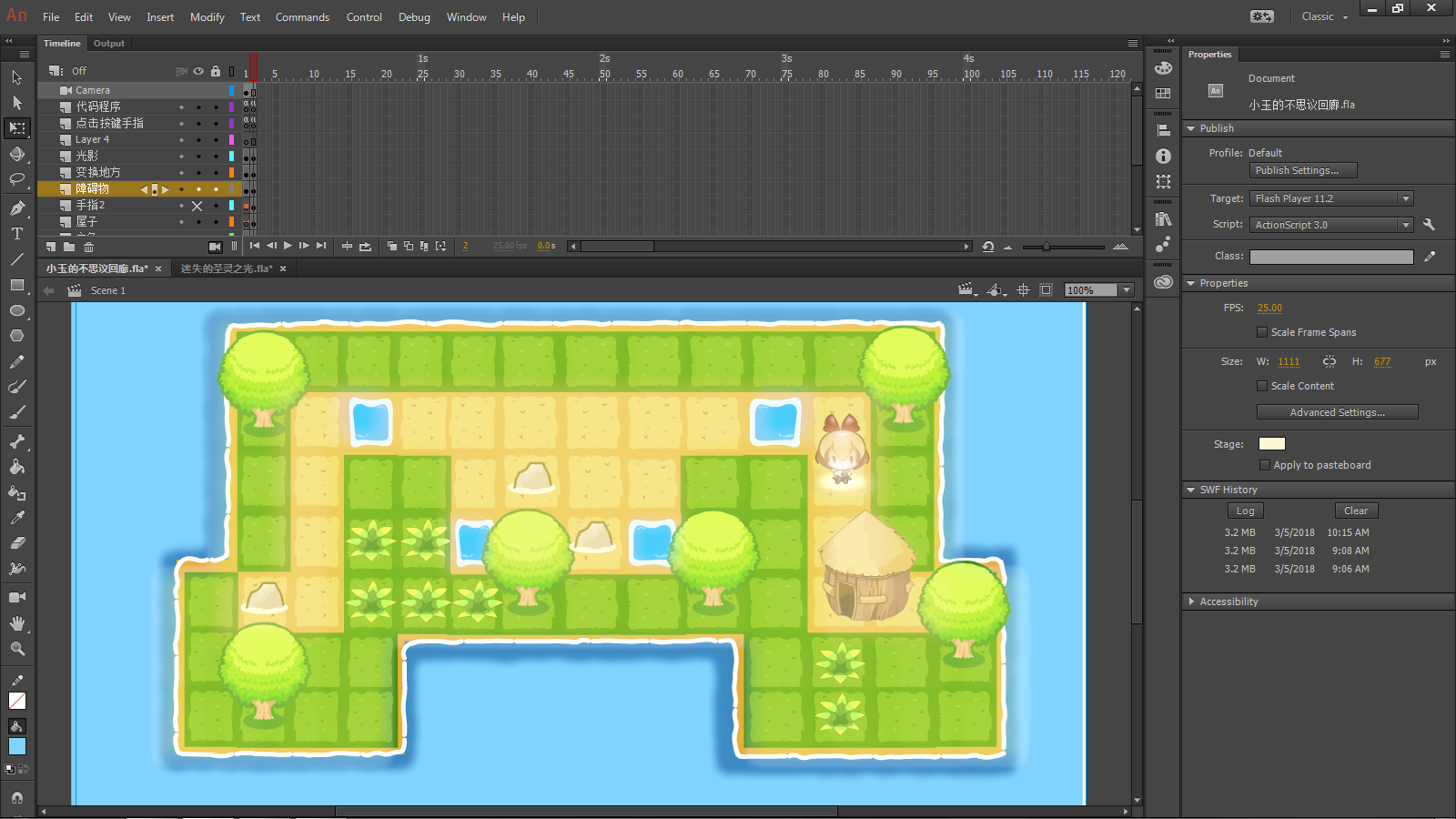1456x819 pixels.
Task: Open the Script ActionScript 3.0 dropdown
Action: click(1331, 225)
